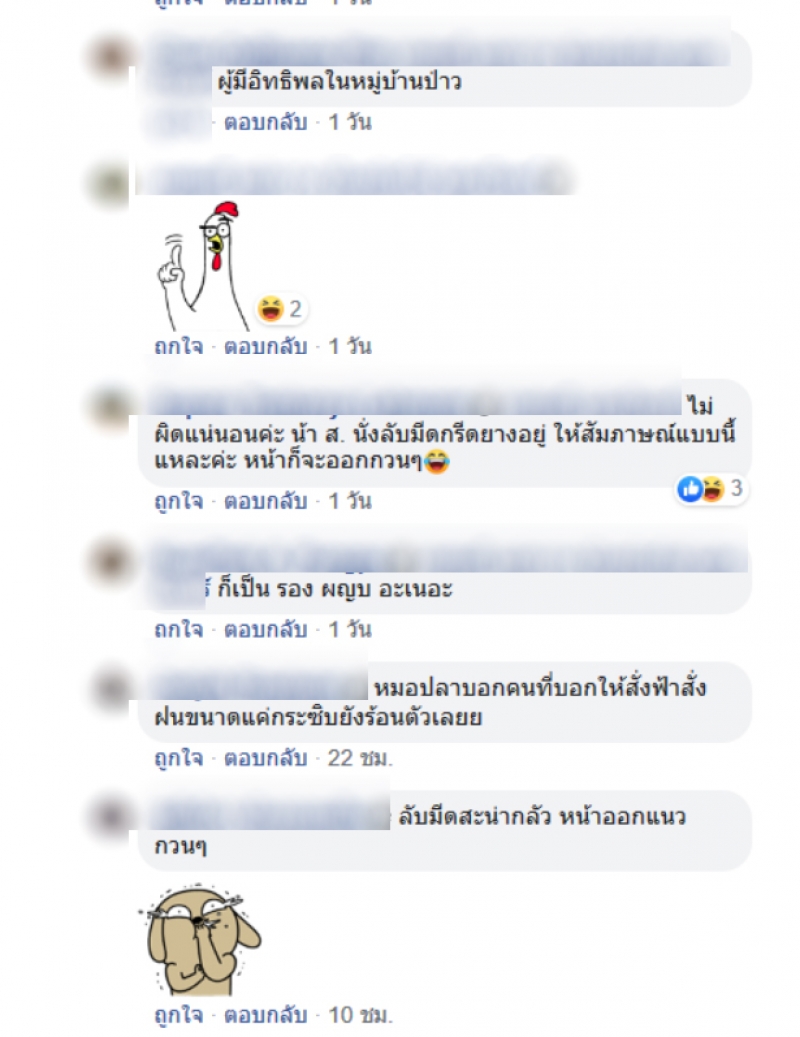Click the chicken sticker image
This screenshot has height=1037, width=800.
click(x=202, y=266)
